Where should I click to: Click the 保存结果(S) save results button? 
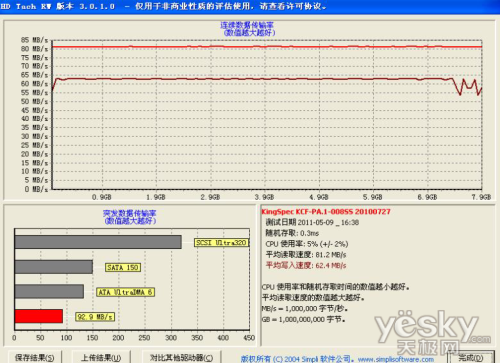tap(34, 358)
